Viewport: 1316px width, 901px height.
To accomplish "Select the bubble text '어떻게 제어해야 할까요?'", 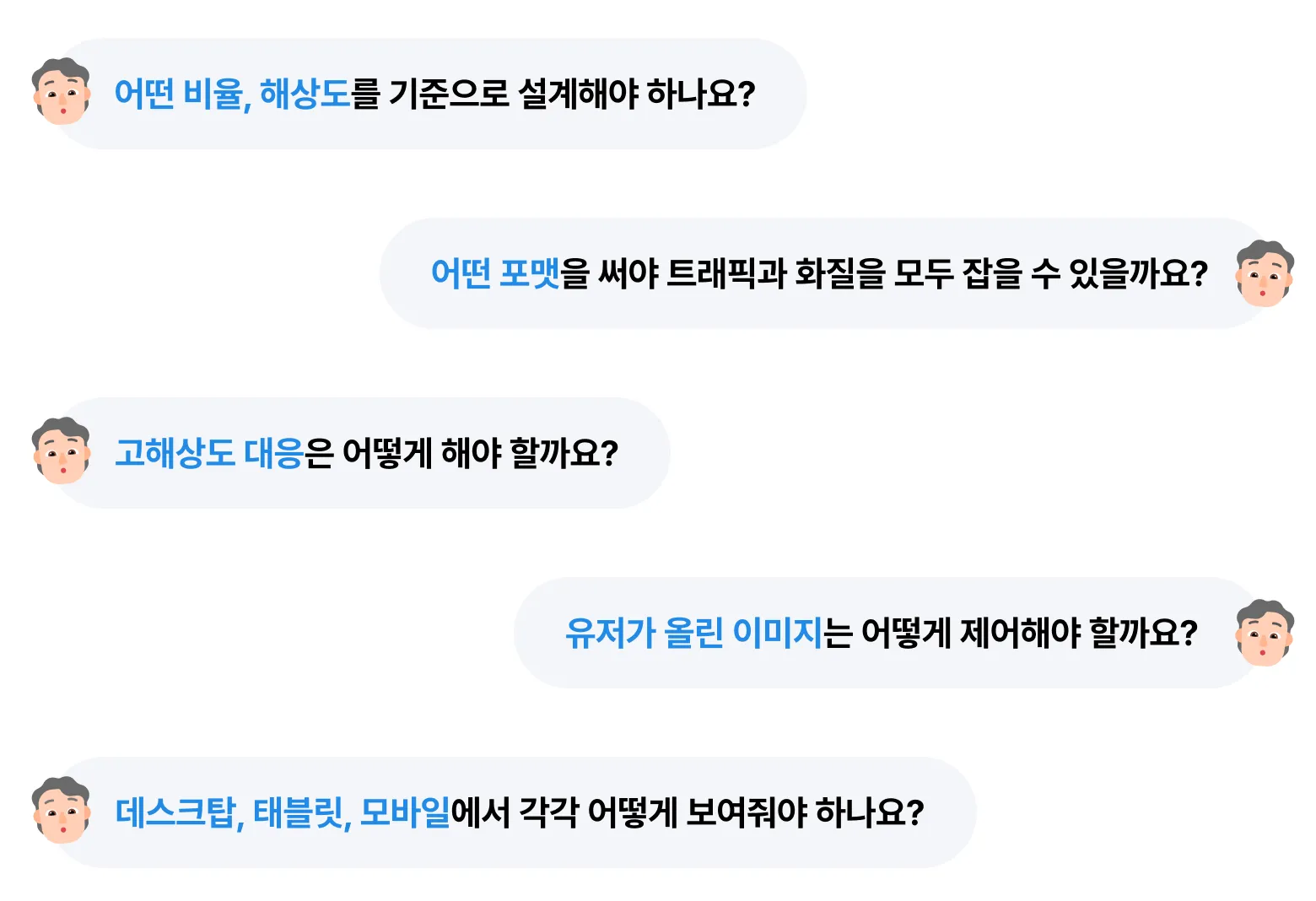I will 1029,633.
